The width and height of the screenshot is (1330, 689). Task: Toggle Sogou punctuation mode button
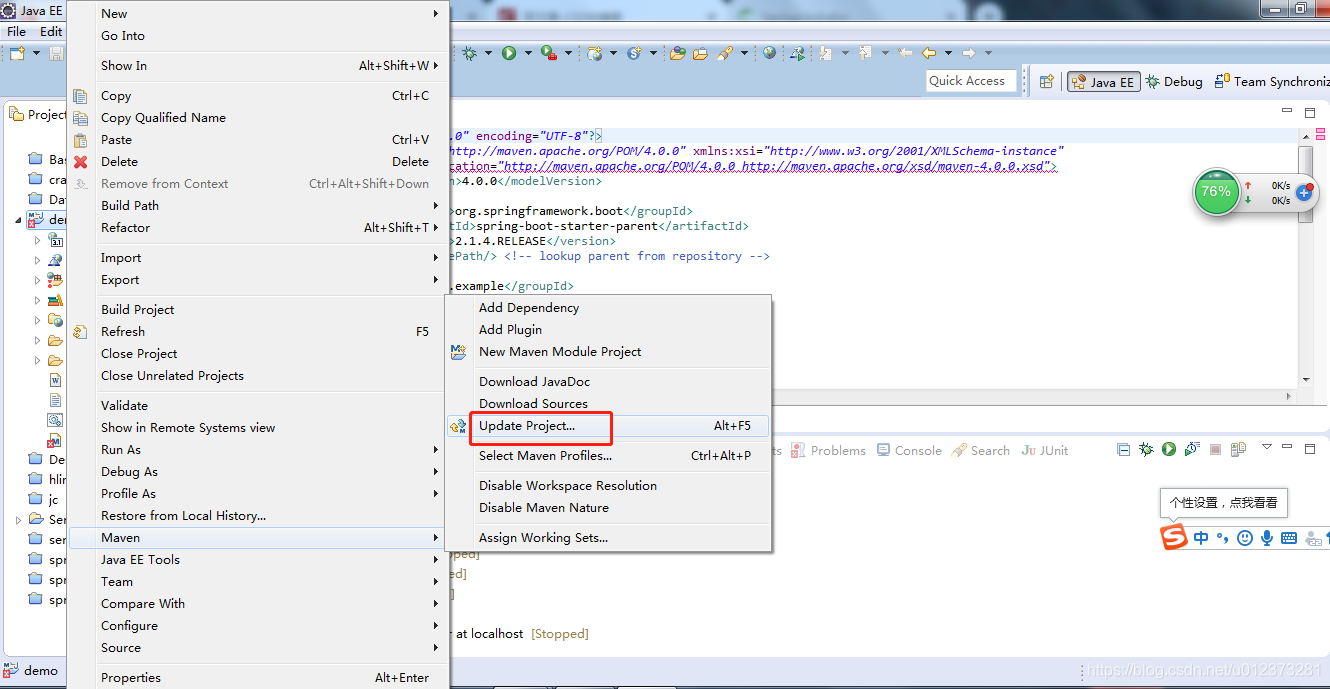coord(1223,538)
